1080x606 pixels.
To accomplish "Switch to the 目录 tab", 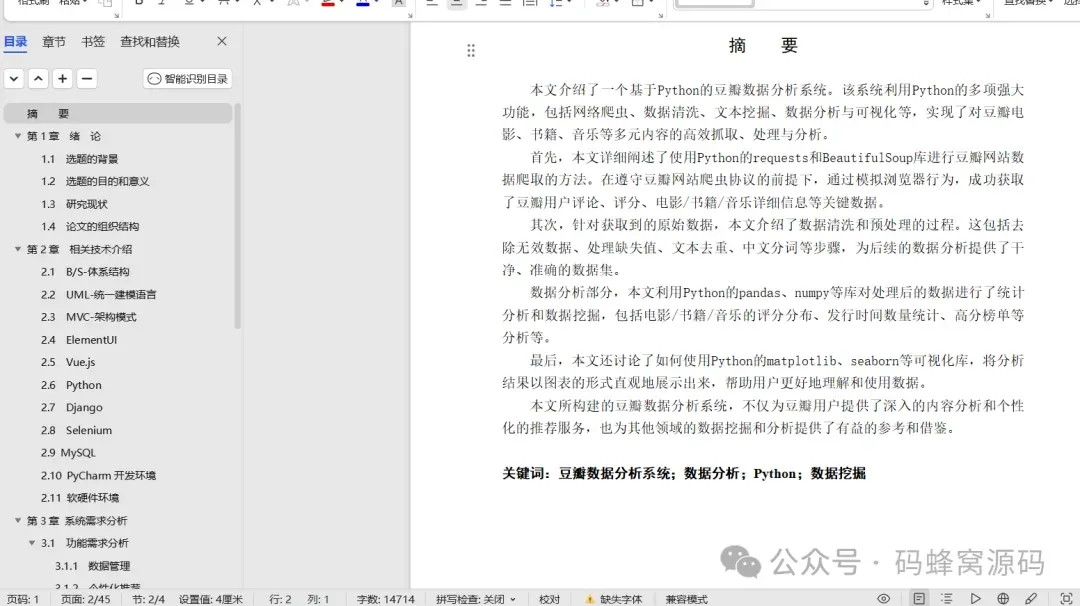I will pyautogui.click(x=15, y=41).
